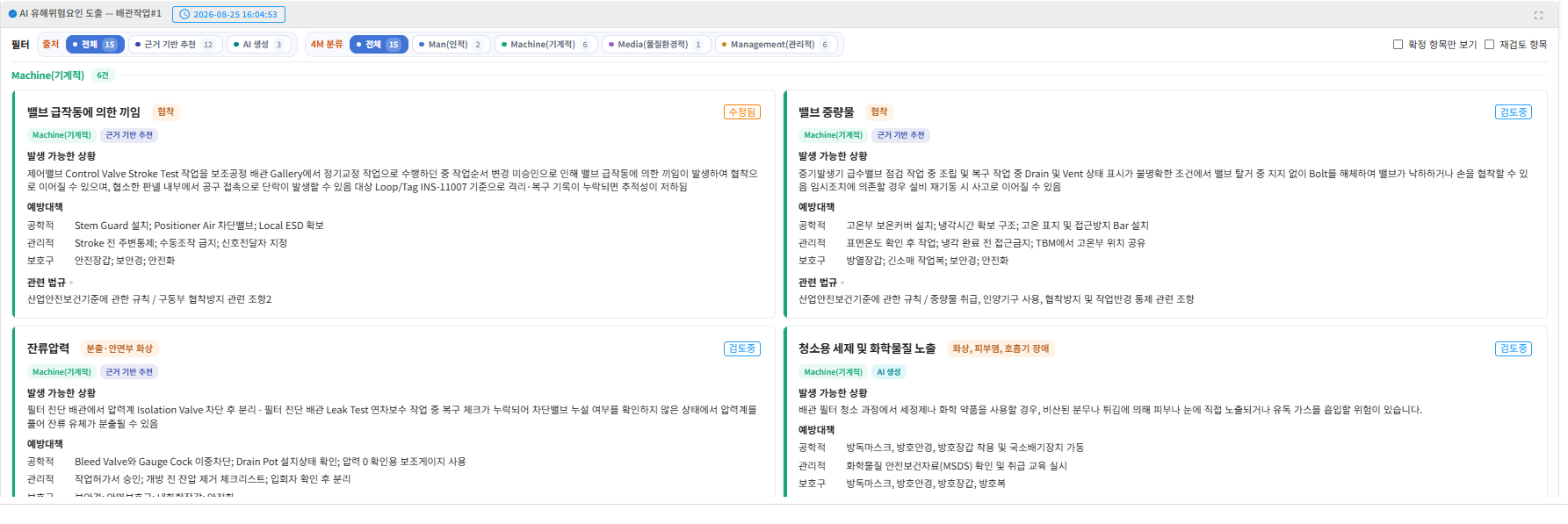Click Machine(기계적) tag in 잔류압력 card
The width and height of the screenshot is (1568, 524).
click(61, 372)
